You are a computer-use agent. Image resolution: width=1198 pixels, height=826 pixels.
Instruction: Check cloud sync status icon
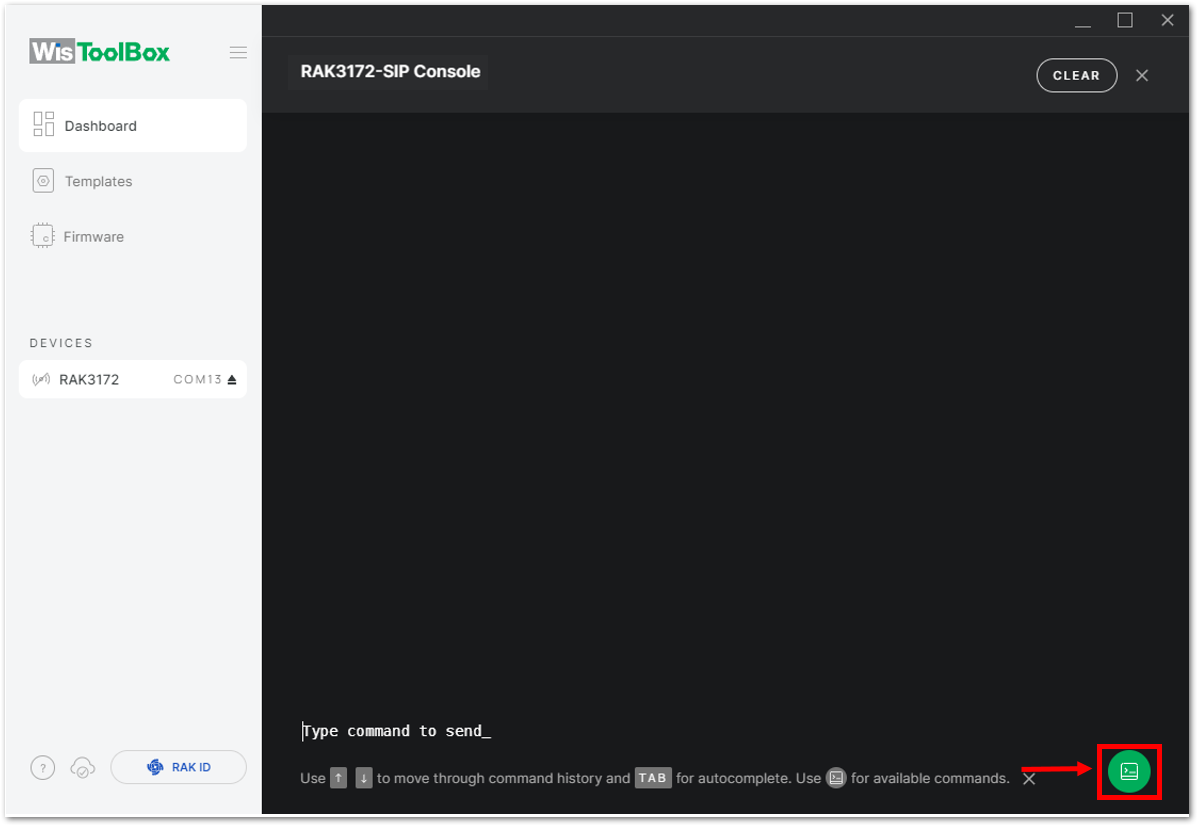83,767
